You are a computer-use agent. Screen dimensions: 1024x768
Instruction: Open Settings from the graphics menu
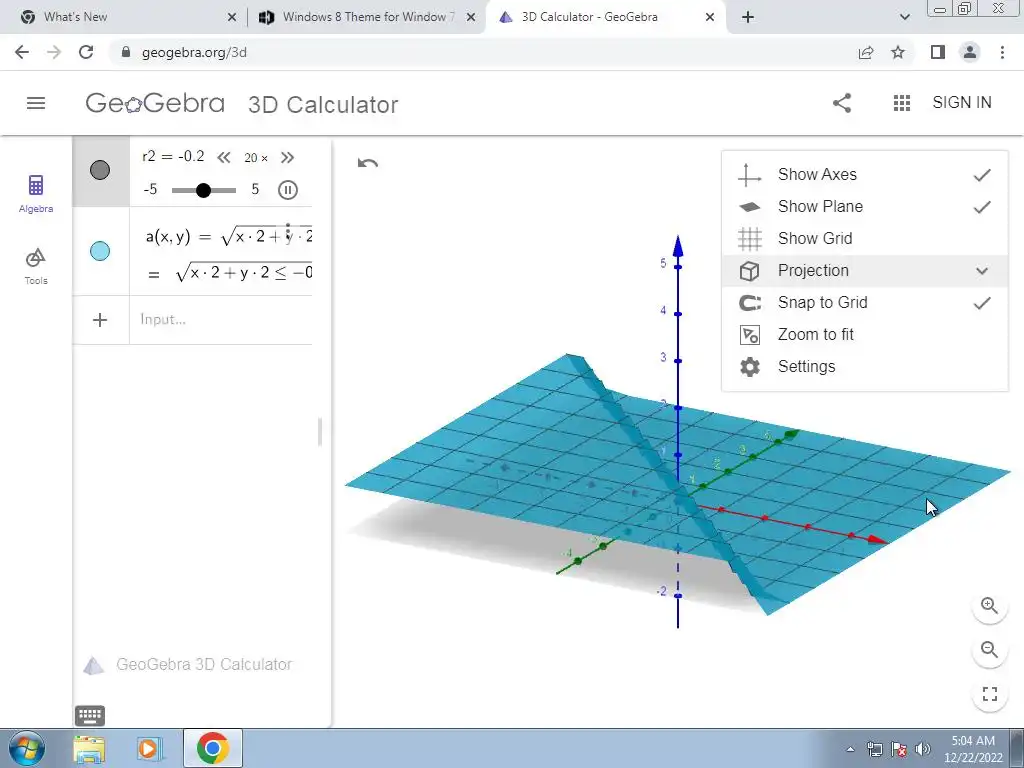(865, 366)
